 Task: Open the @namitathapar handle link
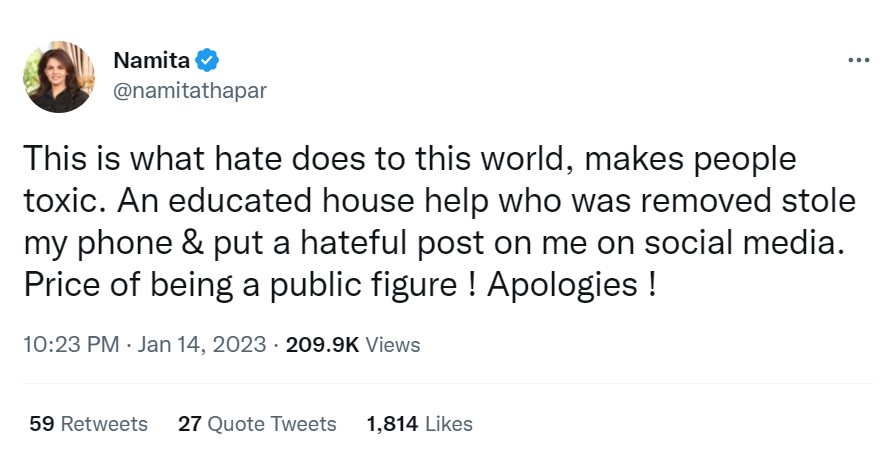click(190, 90)
